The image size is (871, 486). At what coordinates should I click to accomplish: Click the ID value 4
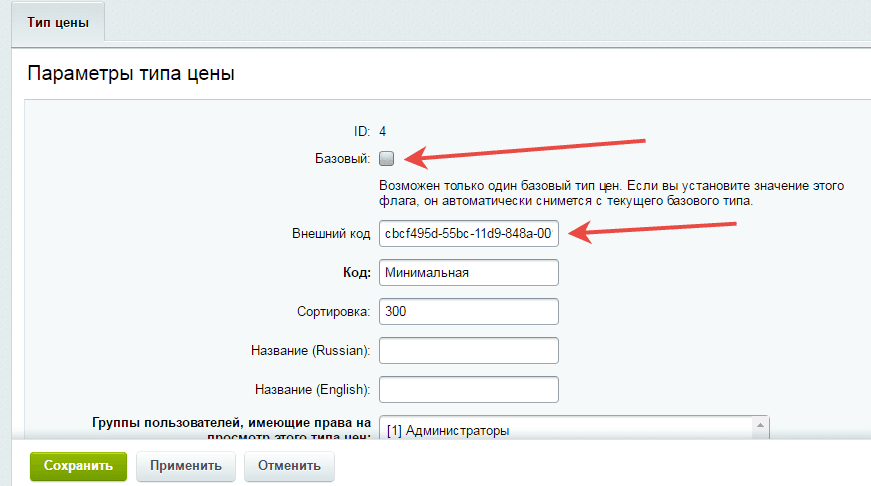point(383,131)
